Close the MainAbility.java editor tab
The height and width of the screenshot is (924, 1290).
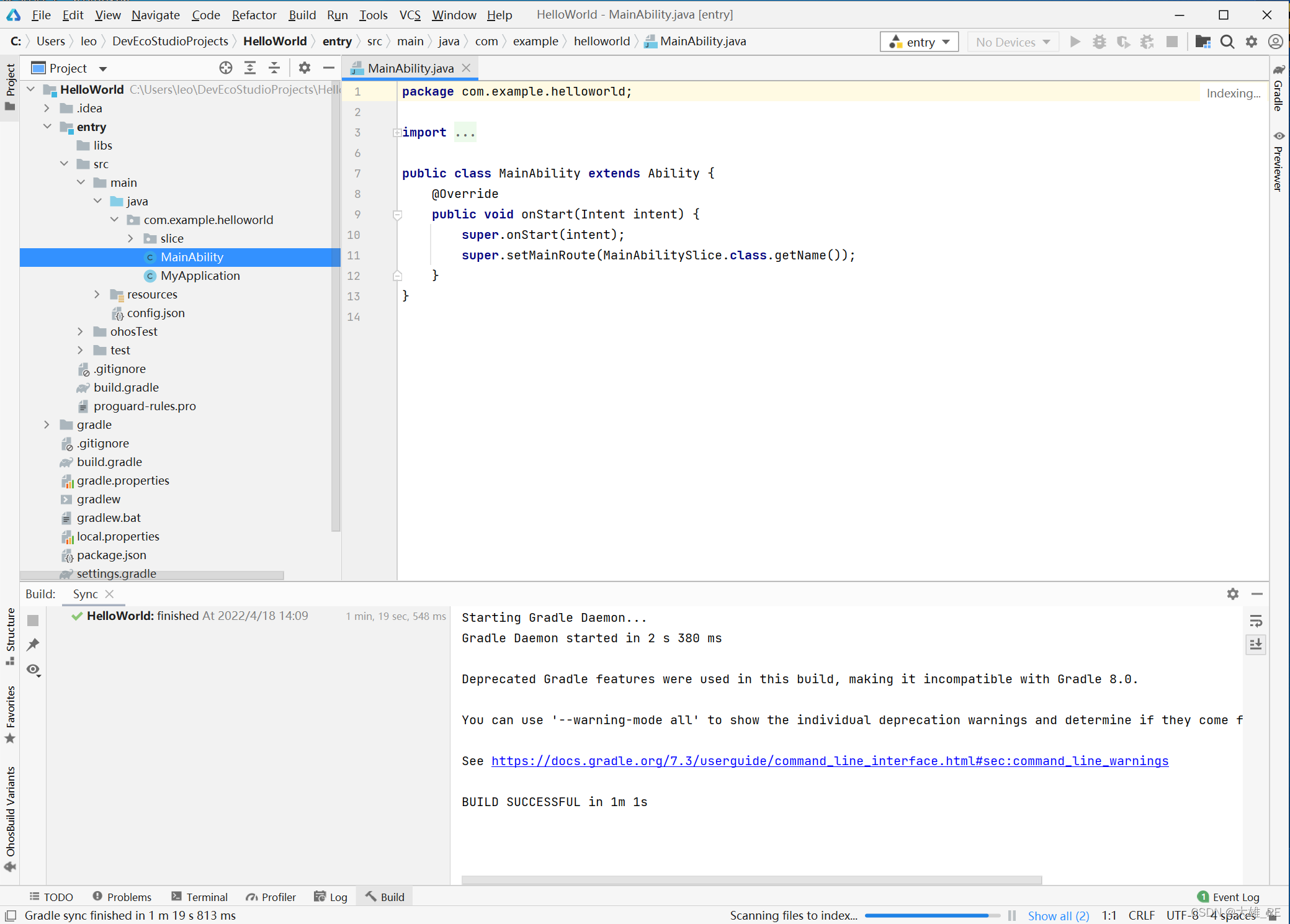467,68
